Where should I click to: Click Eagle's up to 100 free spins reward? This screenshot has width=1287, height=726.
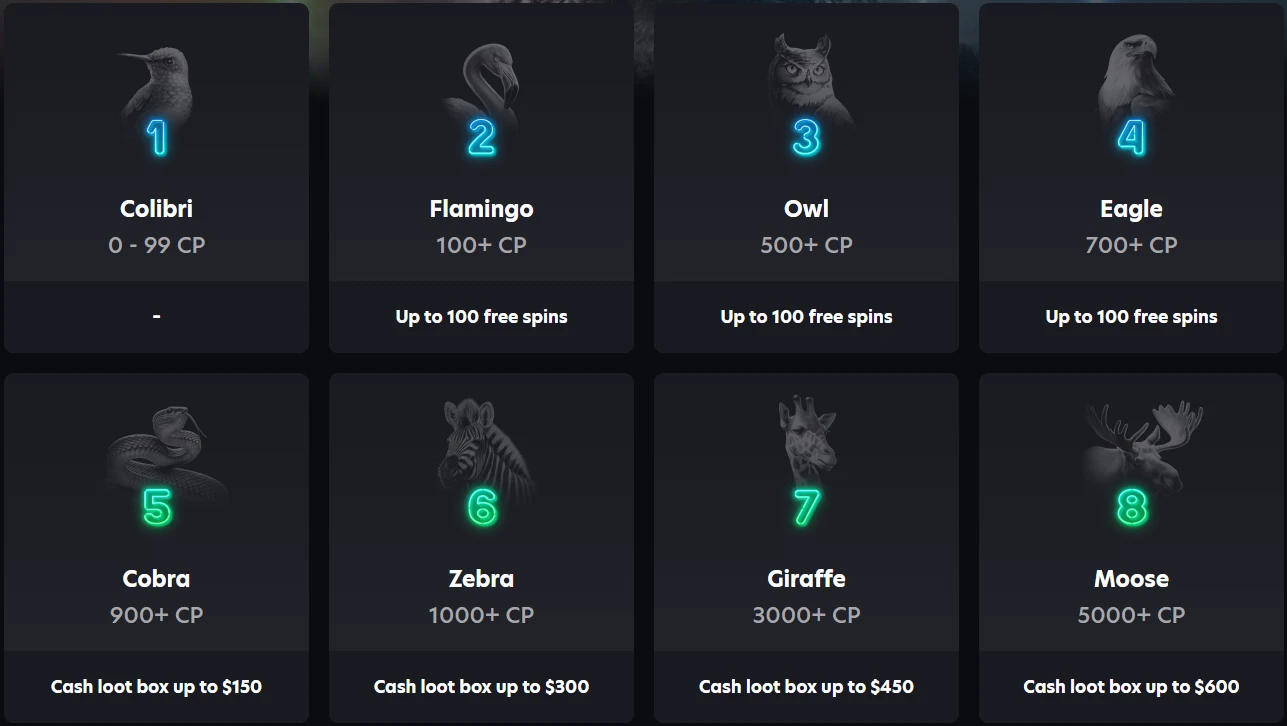(1131, 317)
